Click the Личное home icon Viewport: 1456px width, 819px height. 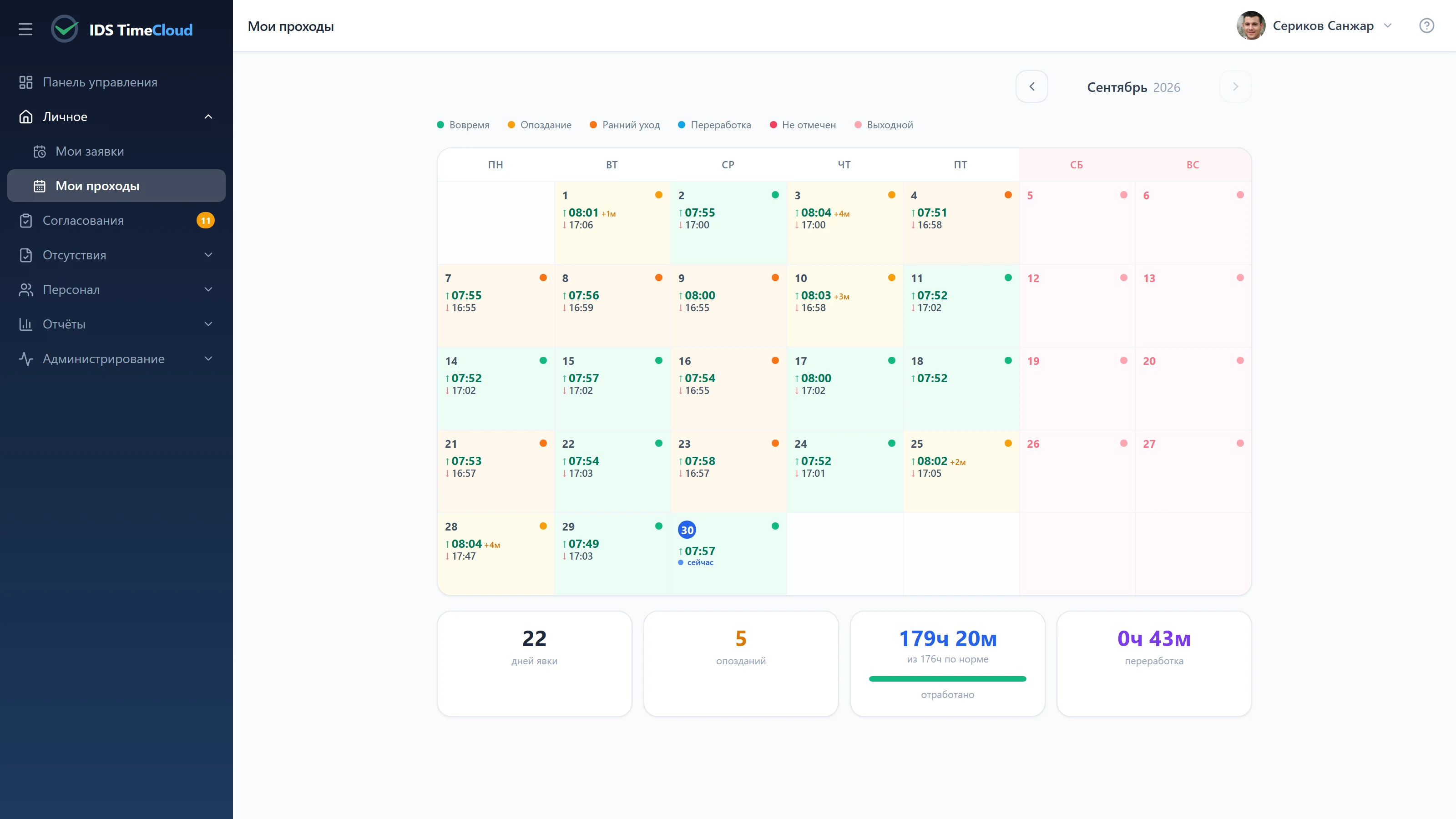[25, 117]
